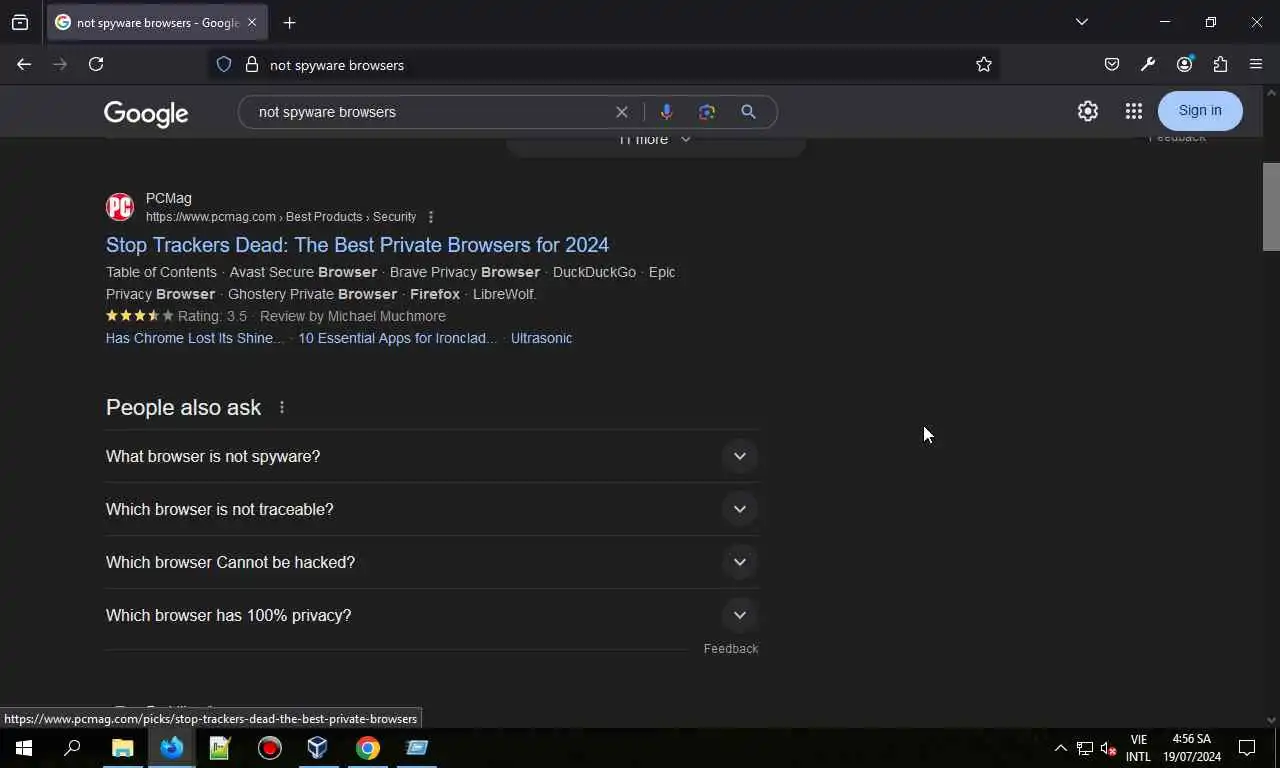Open volume control in system tray
Image resolution: width=1280 pixels, height=768 pixels.
point(1108,748)
